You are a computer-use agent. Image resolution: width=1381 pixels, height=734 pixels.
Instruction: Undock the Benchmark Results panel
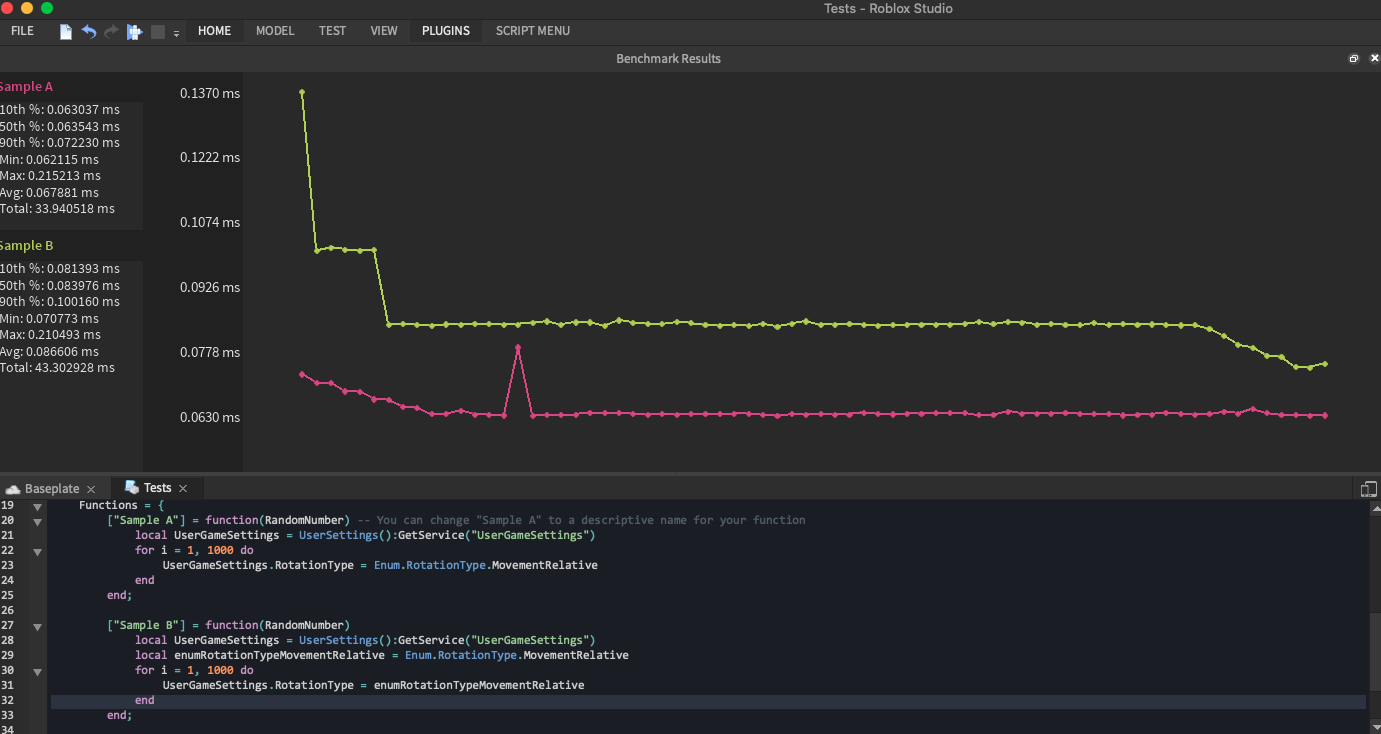(x=1354, y=59)
